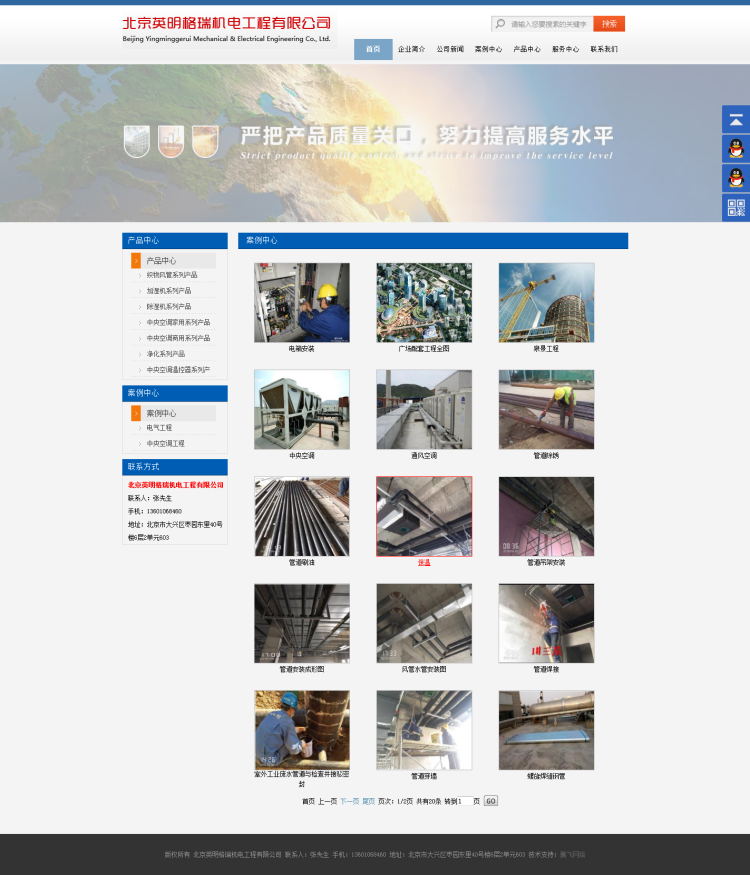Click the 下一页 pagination link

tap(349, 801)
